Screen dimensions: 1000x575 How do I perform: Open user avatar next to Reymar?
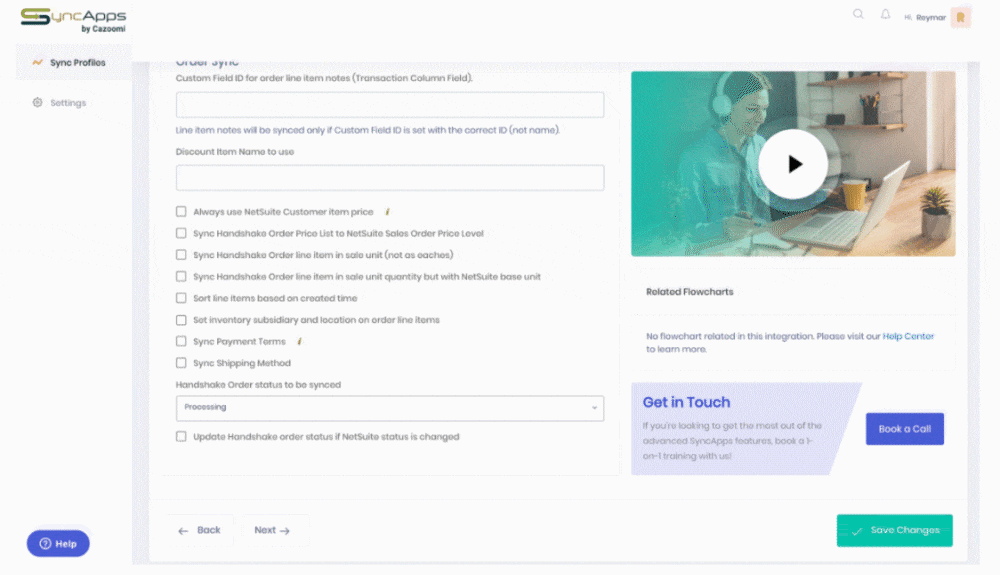click(x=960, y=17)
